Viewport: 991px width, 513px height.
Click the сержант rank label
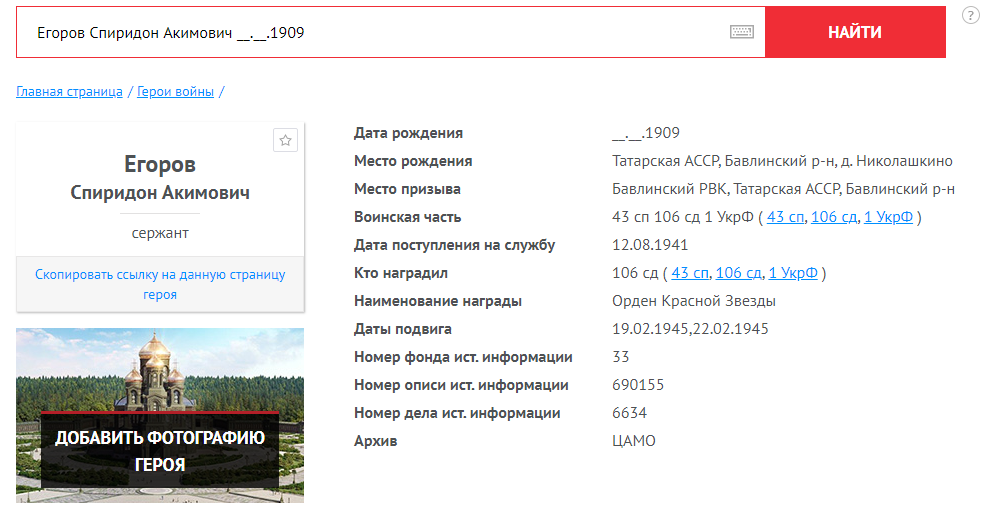(160, 233)
